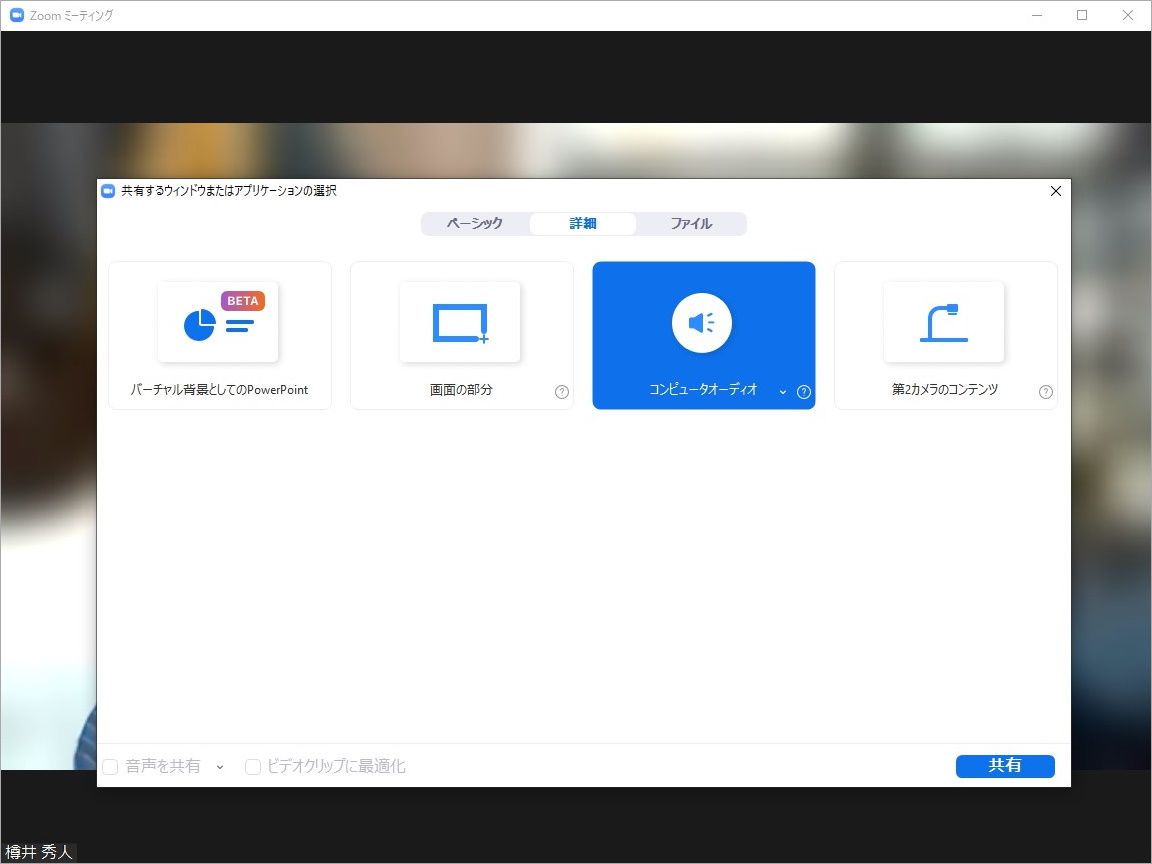Viewport: 1152px width, 864px height.
Task: Open the help icon beside 画面の部分
Action: pos(562,392)
